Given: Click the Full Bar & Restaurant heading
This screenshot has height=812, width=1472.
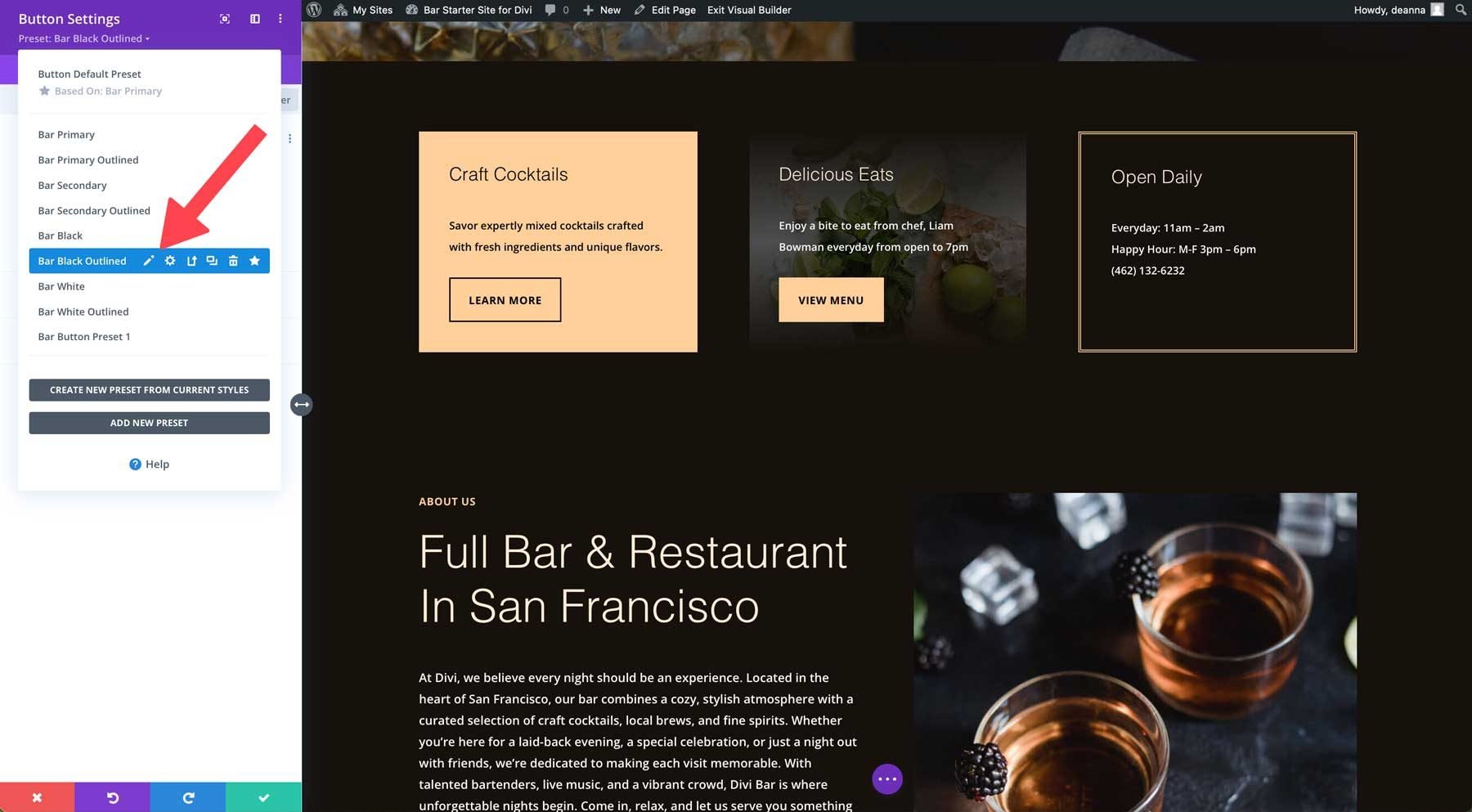Looking at the screenshot, I should pyautogui.click(x=633, y=579).
